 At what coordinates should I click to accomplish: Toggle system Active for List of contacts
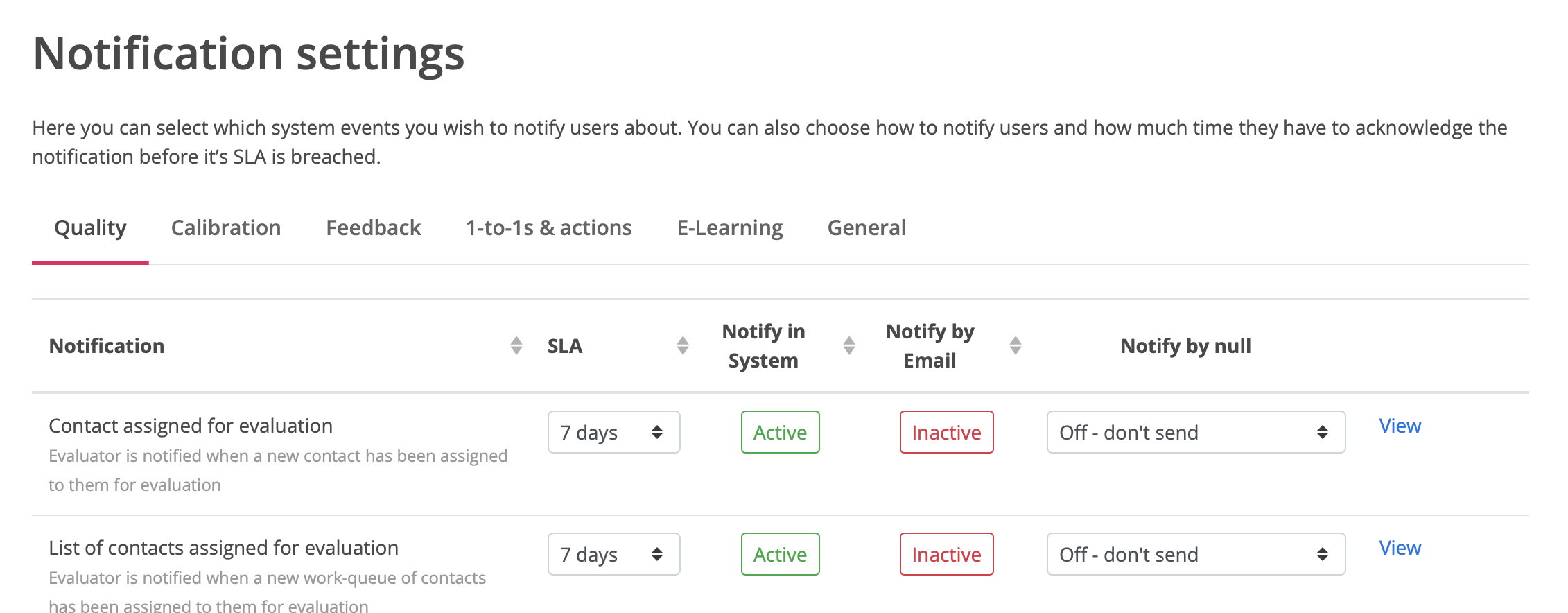coord(780,554)
